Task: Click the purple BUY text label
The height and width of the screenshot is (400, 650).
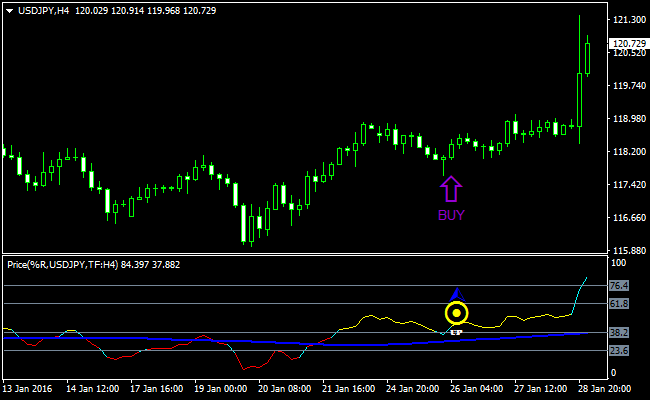Action: point(451,214)
